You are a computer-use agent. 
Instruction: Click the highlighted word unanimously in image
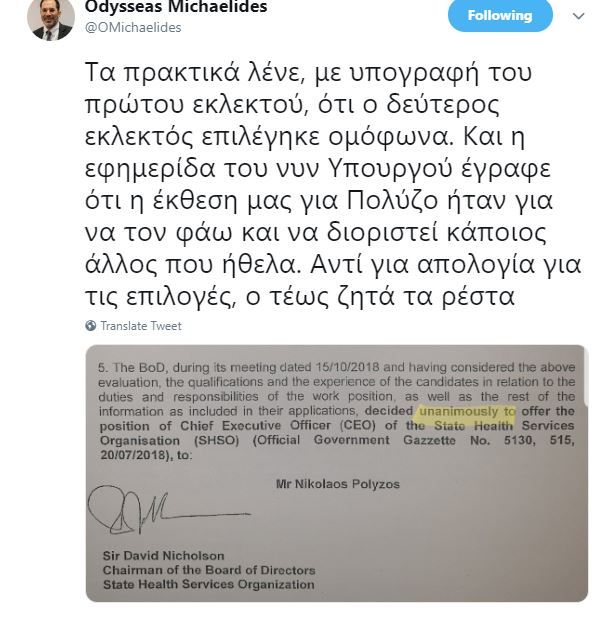point(458,411)
